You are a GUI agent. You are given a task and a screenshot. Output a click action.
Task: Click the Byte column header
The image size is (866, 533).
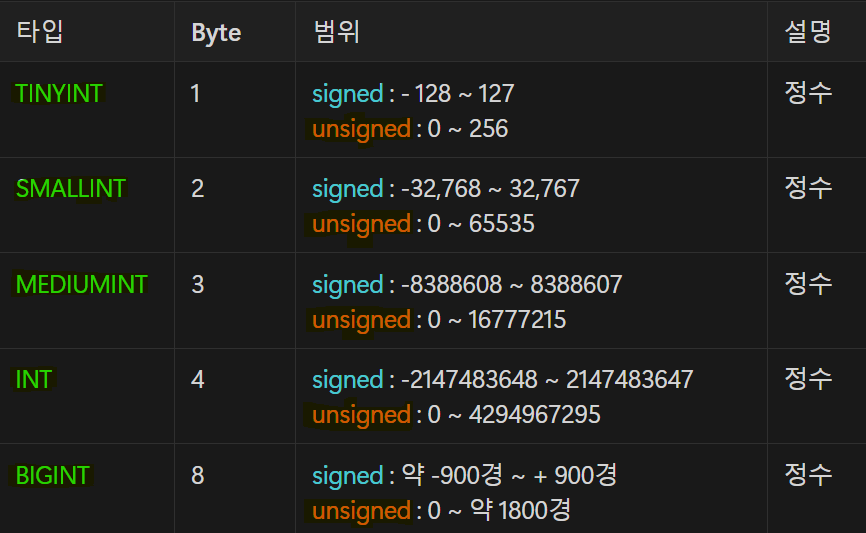pos(216,33)
